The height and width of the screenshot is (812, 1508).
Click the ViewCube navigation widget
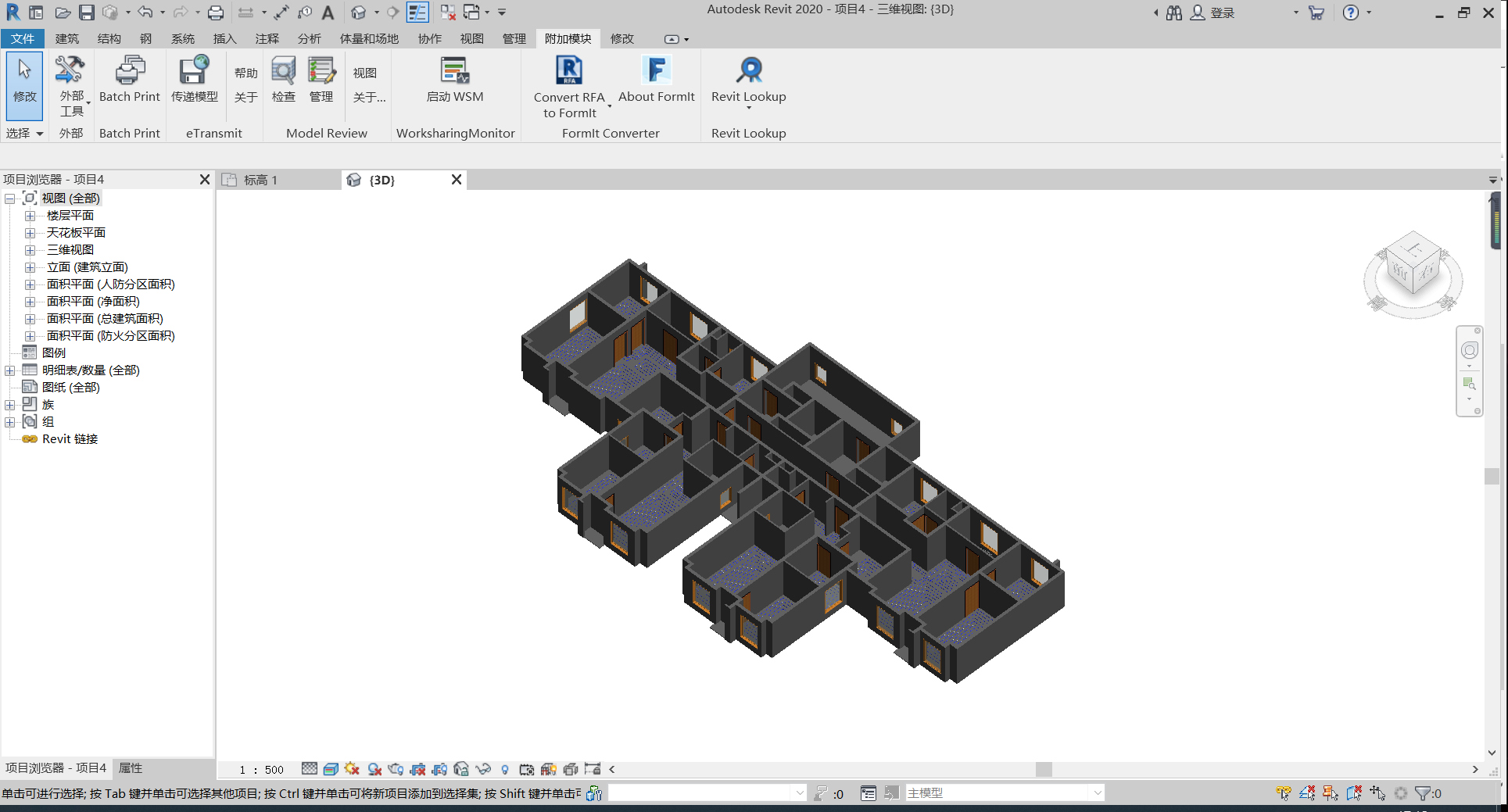(1413, 273)
